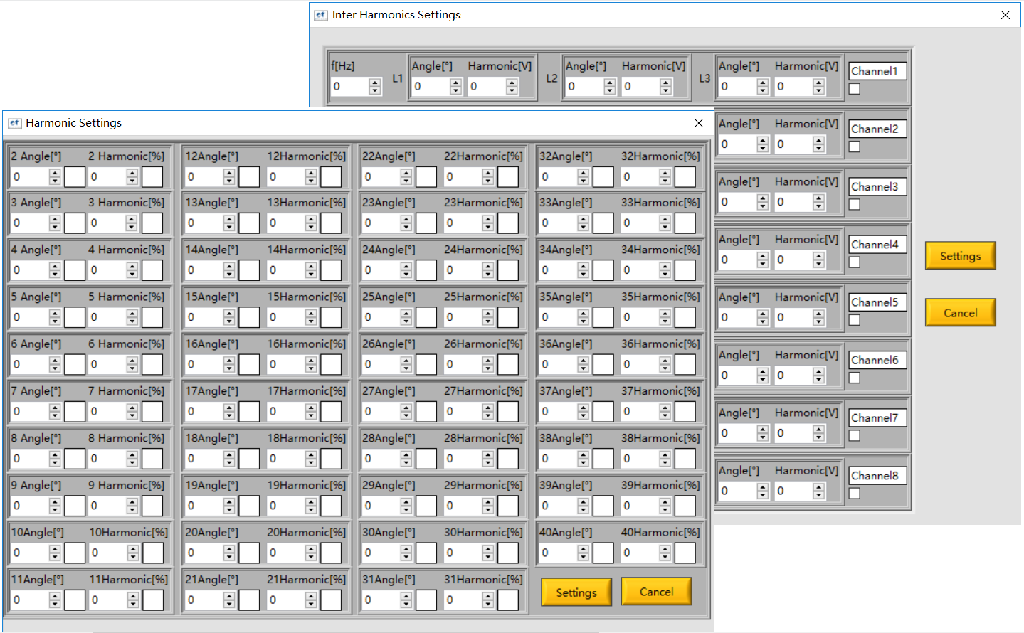
Task: Click the Inter Harmonics Settings title bar icon
Action: [x=321, y=15]
